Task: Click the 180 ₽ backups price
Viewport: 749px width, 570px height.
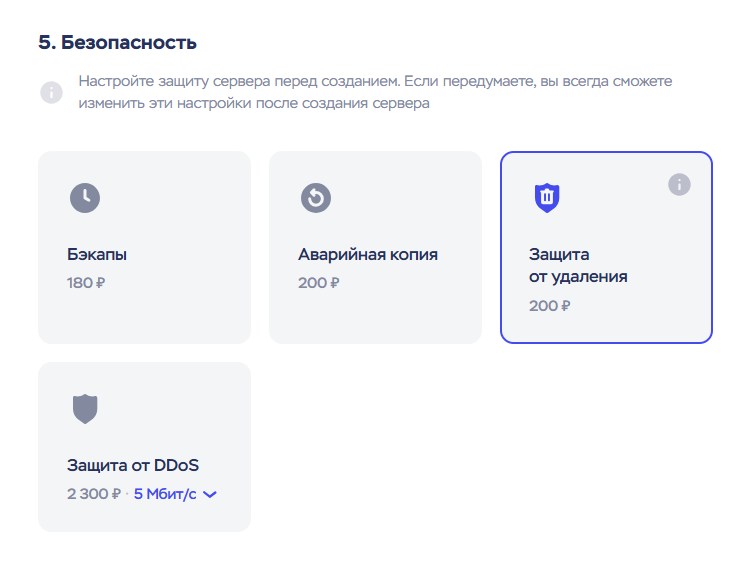Action: click(86, 283)
